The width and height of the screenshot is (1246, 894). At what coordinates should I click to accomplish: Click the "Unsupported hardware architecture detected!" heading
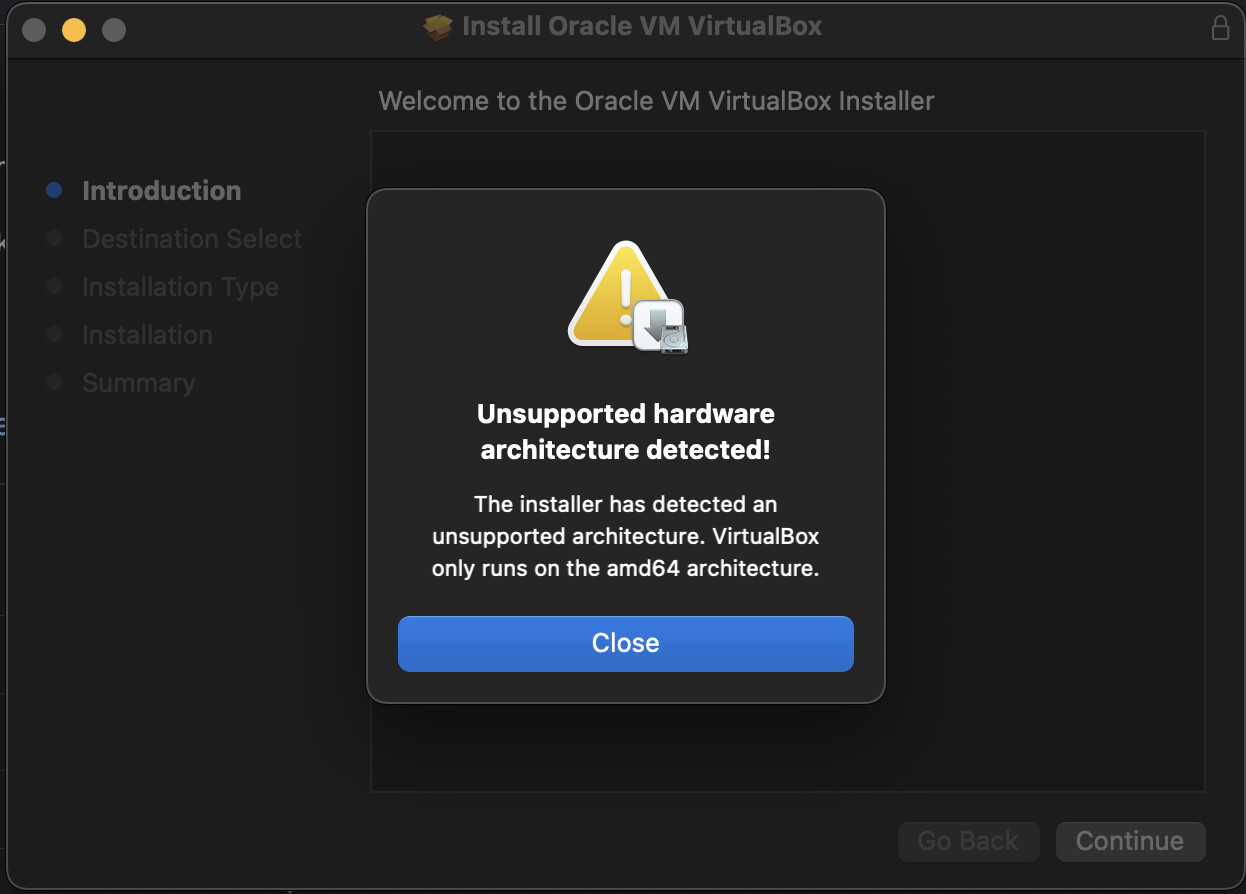pyautogui.click(x=626, y=432)
